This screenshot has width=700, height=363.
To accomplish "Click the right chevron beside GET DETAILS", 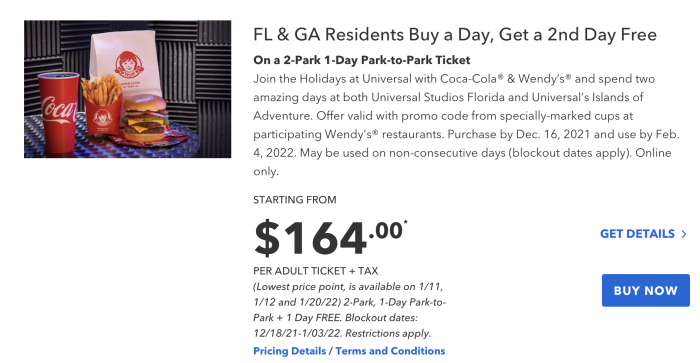I will pos(683,234).
